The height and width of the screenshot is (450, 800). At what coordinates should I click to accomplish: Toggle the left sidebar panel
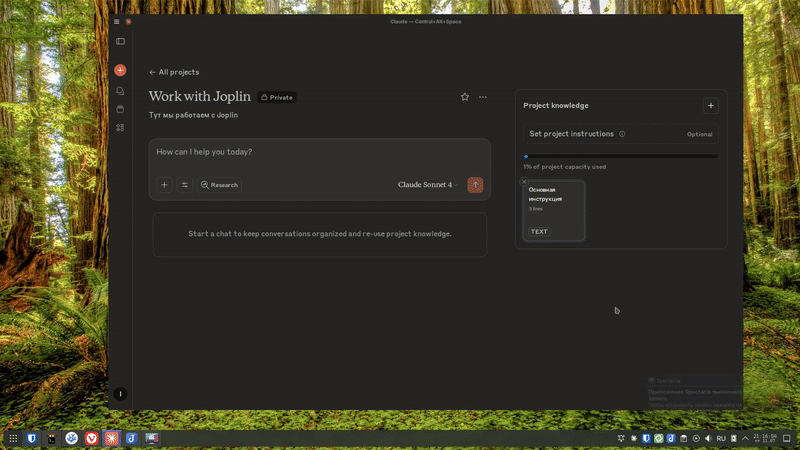(120, 41)
